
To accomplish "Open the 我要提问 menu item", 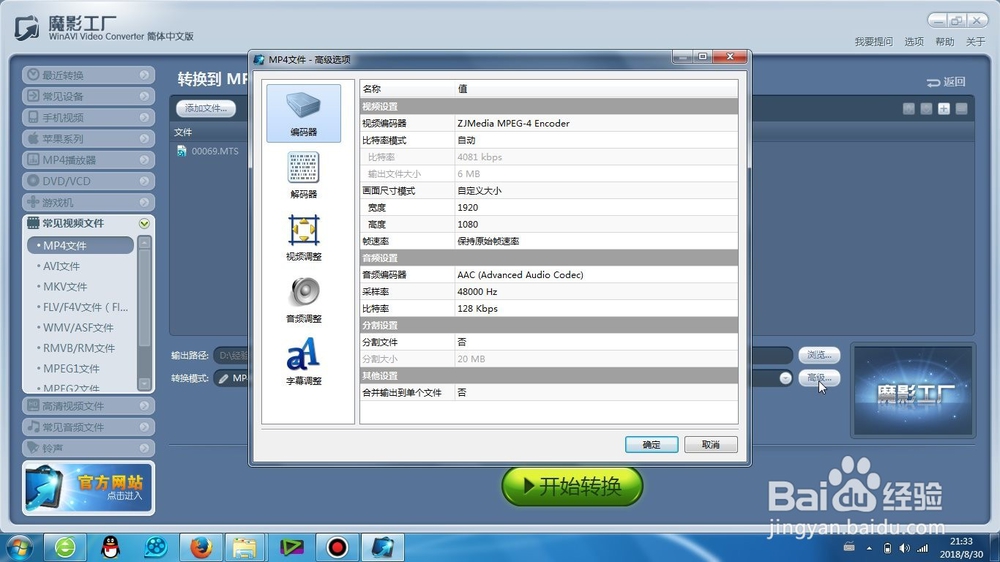I will point(874,41).
